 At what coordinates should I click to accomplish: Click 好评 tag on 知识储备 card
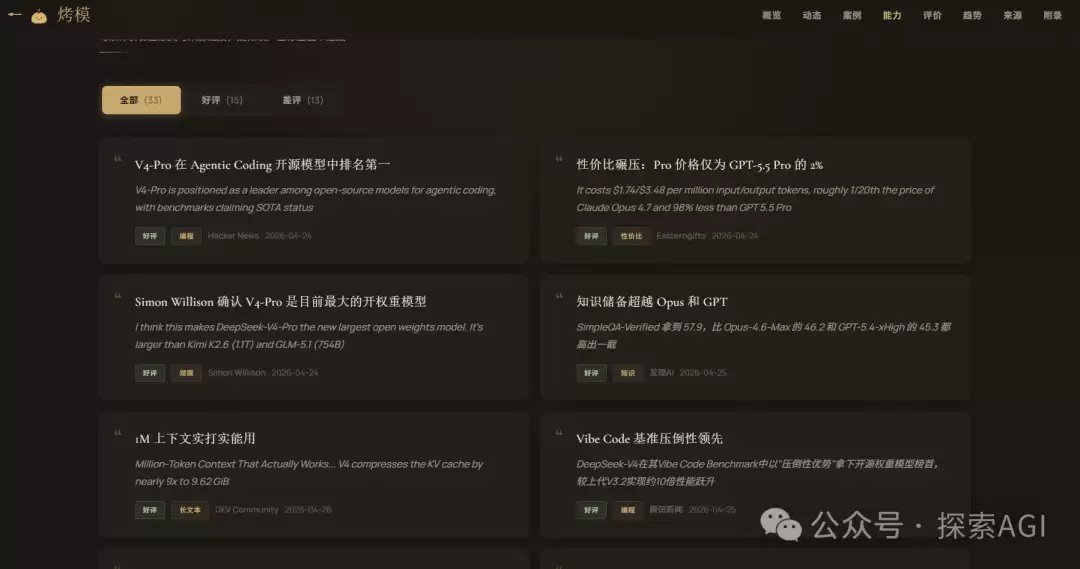coord(591,373)
